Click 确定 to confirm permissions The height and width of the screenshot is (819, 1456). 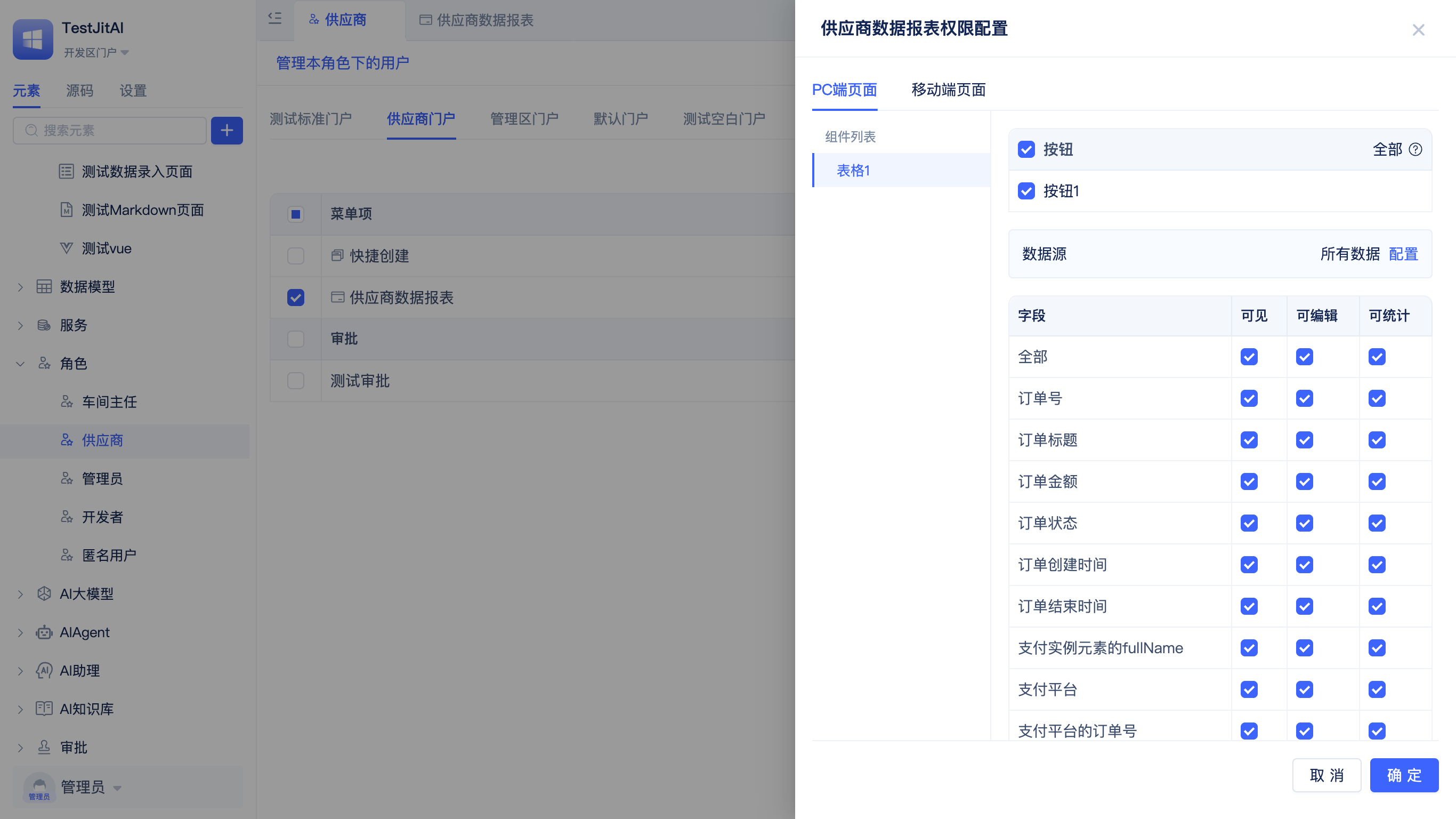(1404, 775)
